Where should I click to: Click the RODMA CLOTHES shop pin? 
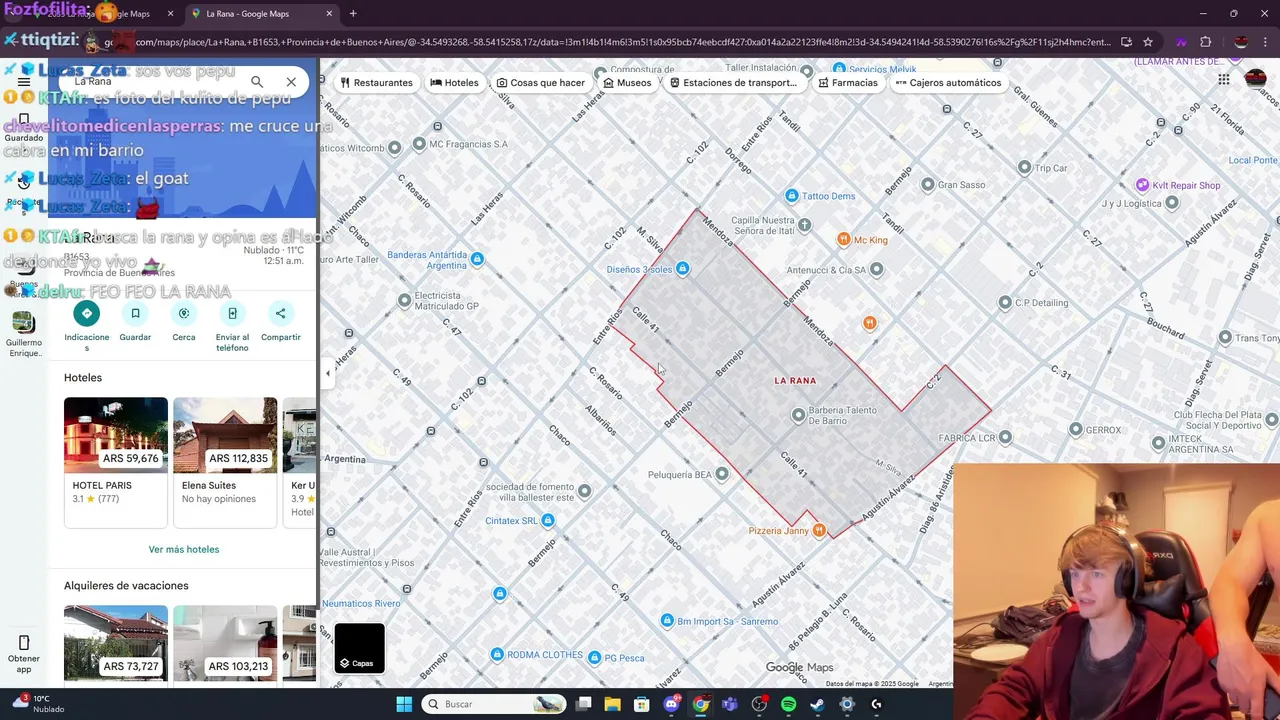(497, 655)
